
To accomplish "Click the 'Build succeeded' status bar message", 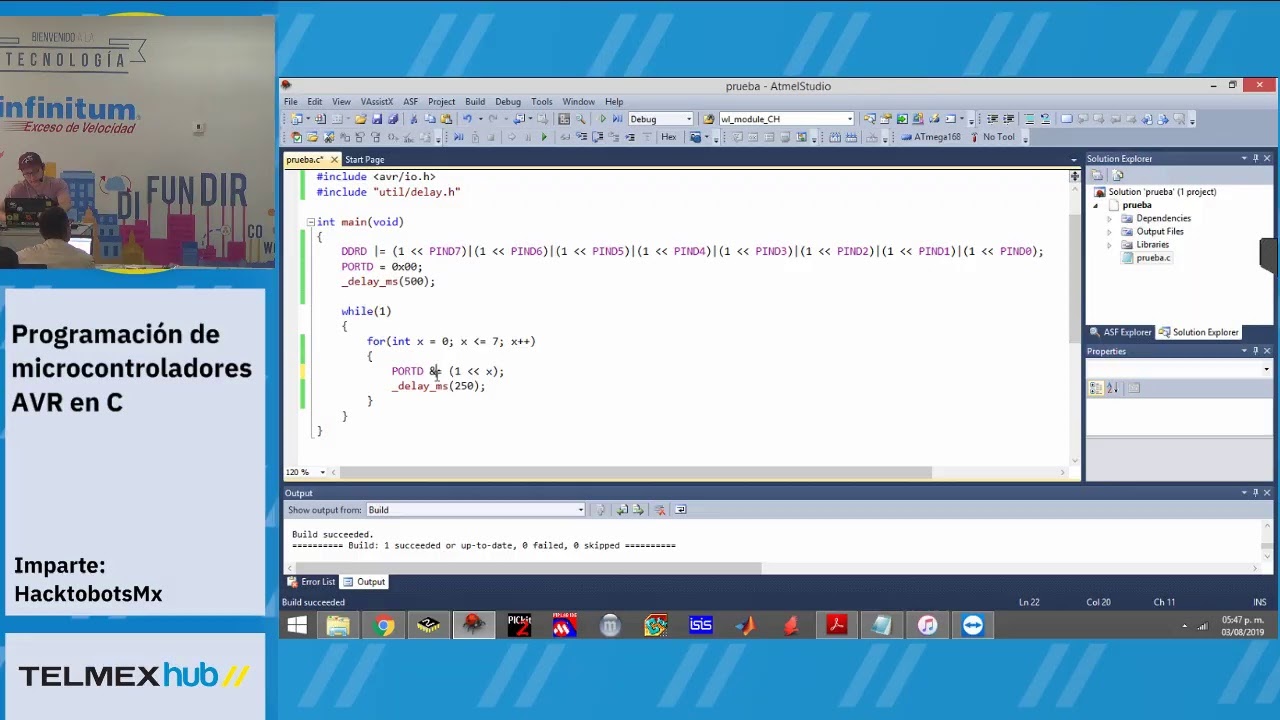I will [x=313, y=602].
